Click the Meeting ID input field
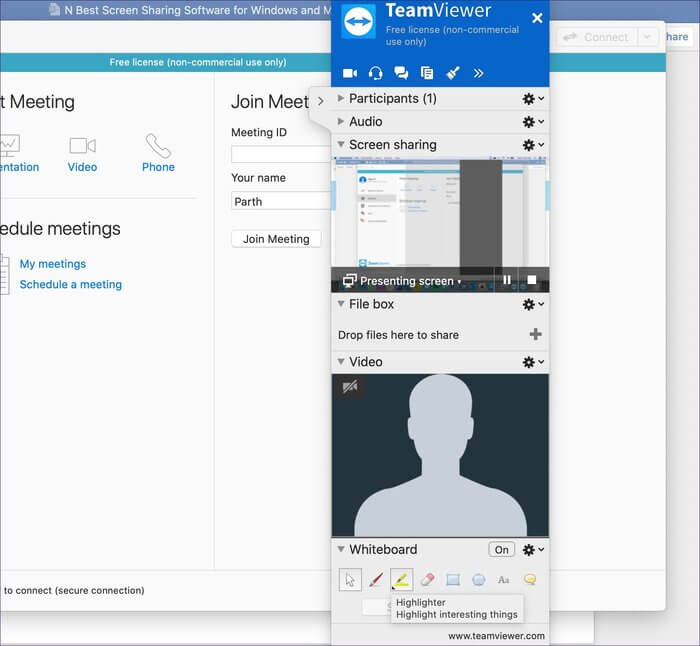 (281, 154)
